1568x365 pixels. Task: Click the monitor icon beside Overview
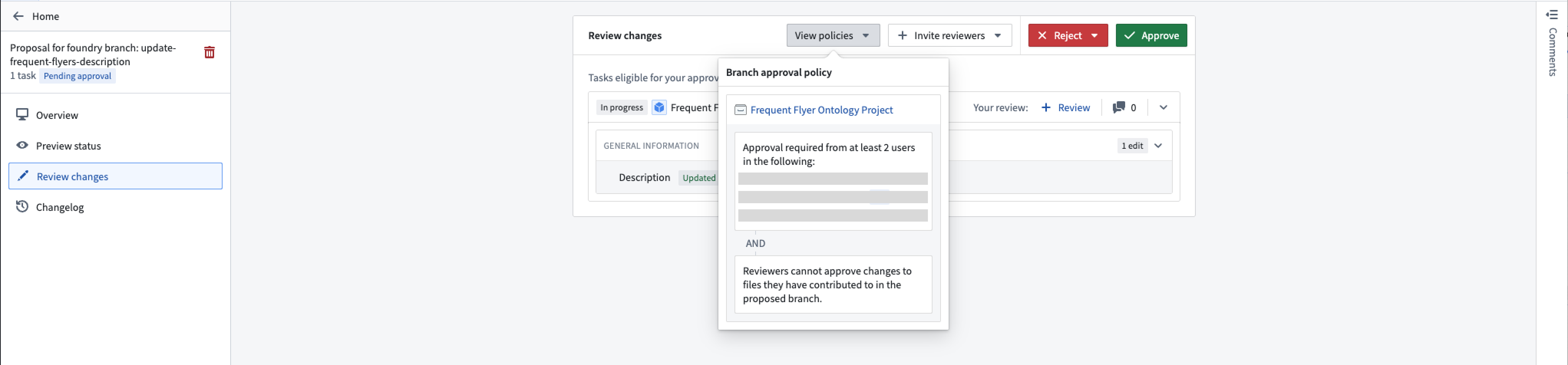click(23, 114)
